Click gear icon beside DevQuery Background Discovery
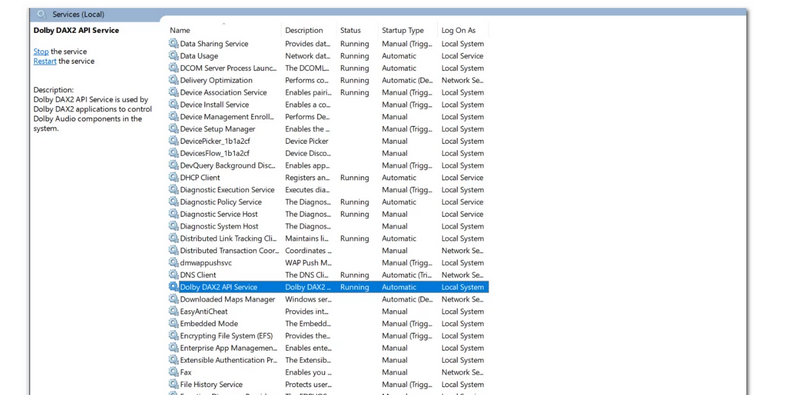This screenshot has height=395, width=799. pos(174,166)
